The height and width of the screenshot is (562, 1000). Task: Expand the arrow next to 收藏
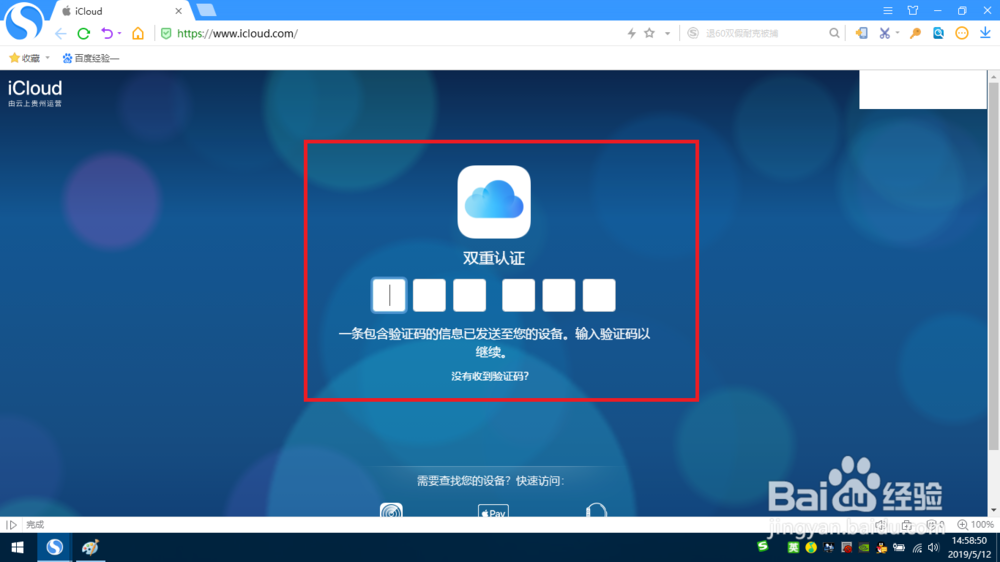click(47, 58)
